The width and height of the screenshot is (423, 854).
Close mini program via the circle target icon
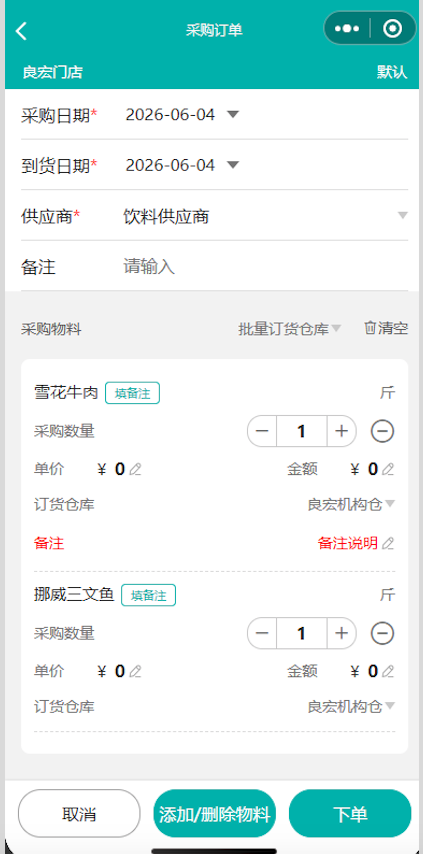coord(393,28)
